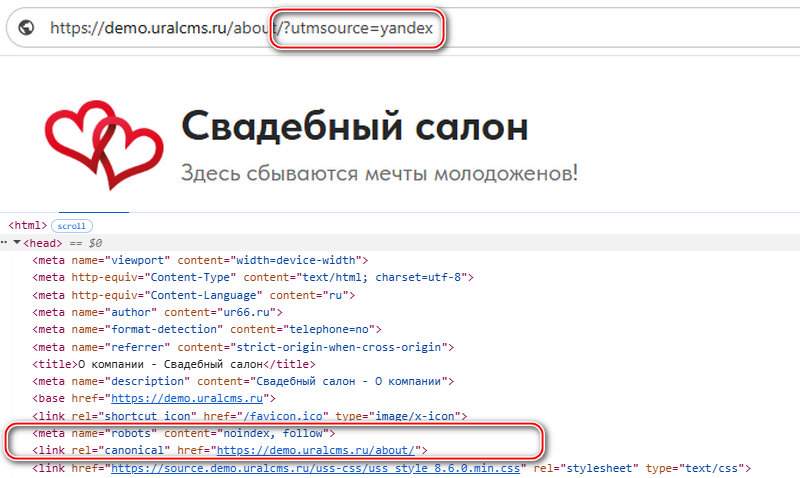Click the "text/html; charset=utf-8" value
The image size is (800, 478).
(x=382, y=278)
